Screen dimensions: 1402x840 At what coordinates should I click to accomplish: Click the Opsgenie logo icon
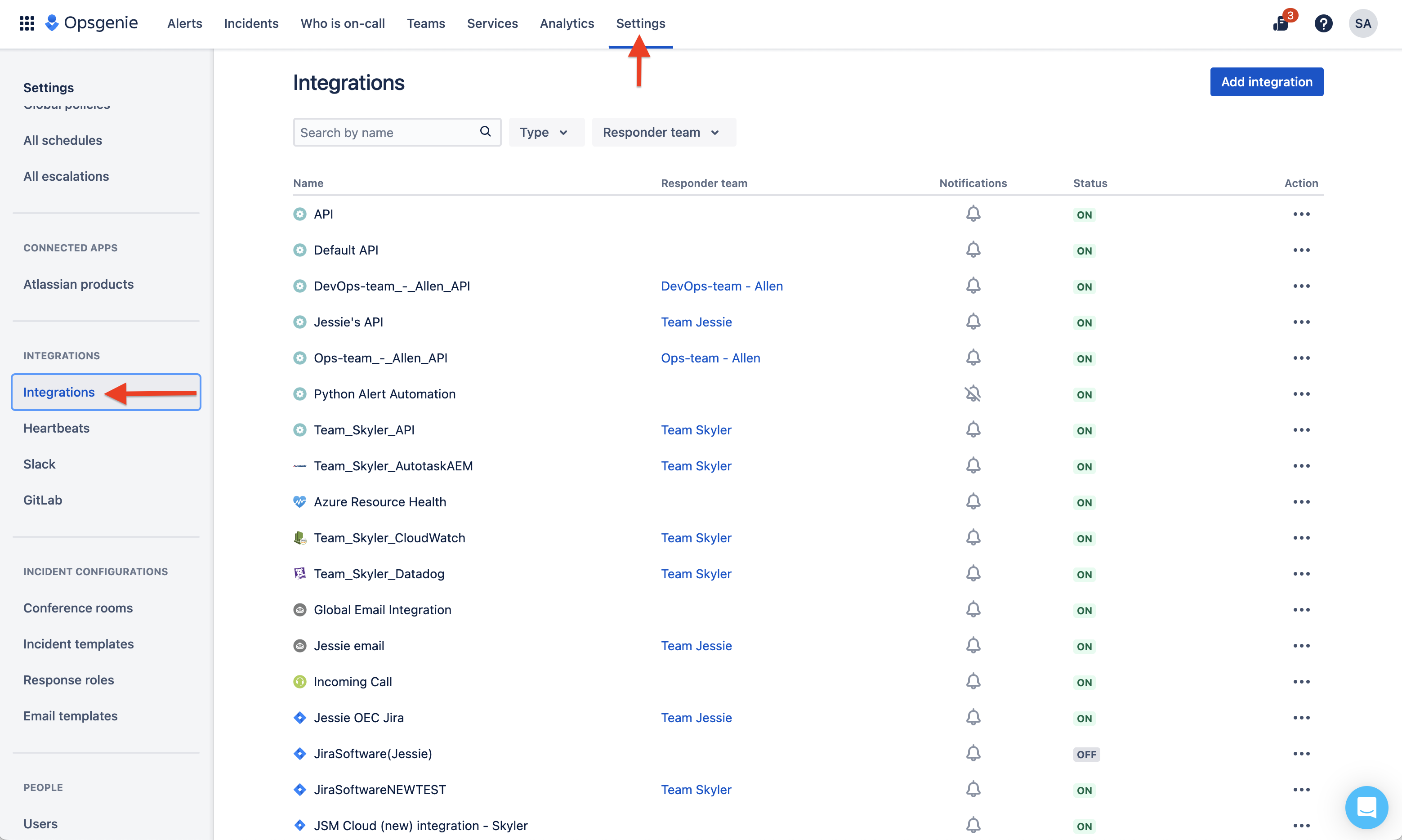click(52, 23)
